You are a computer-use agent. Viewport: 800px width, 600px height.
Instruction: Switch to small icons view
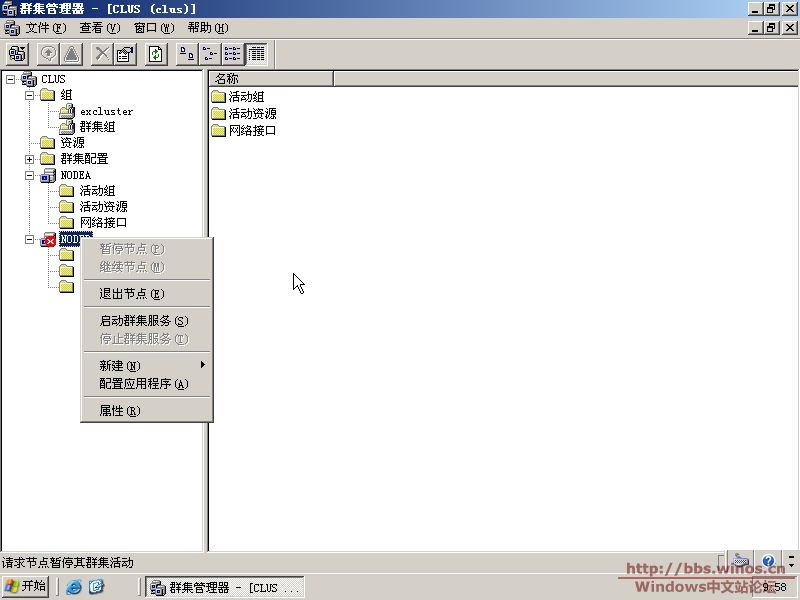point(210,54)
